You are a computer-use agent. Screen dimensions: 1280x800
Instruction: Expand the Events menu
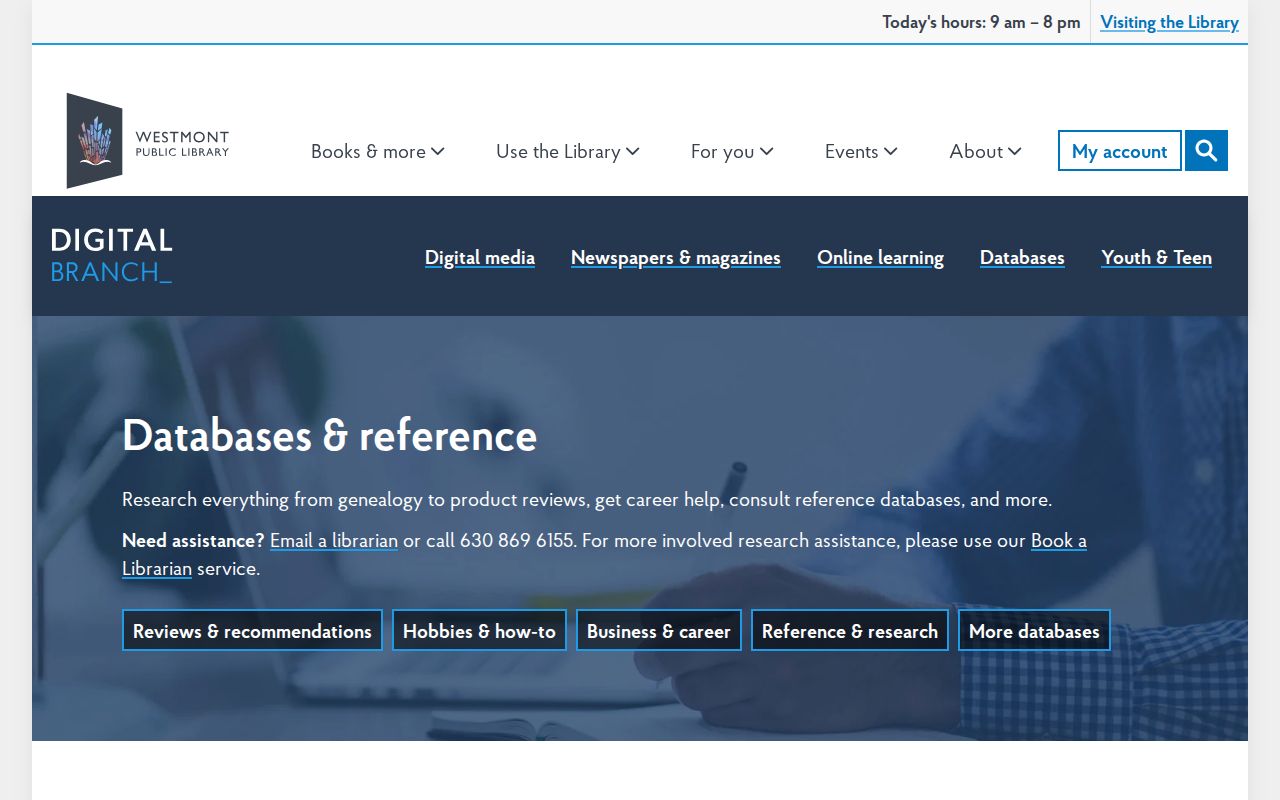click(x=861, y=151)
